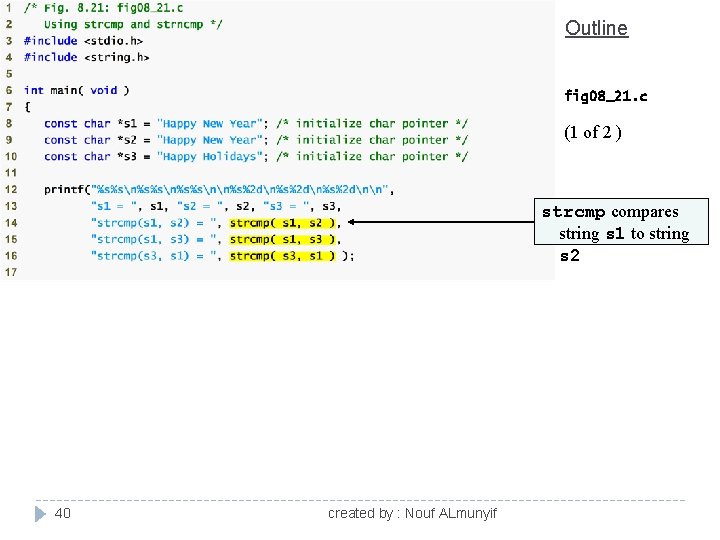Image resolution: width=720 pixels, height=540 pixels.
Task: Click the const char *s1 declaration
Action: [x=156, y=124]
